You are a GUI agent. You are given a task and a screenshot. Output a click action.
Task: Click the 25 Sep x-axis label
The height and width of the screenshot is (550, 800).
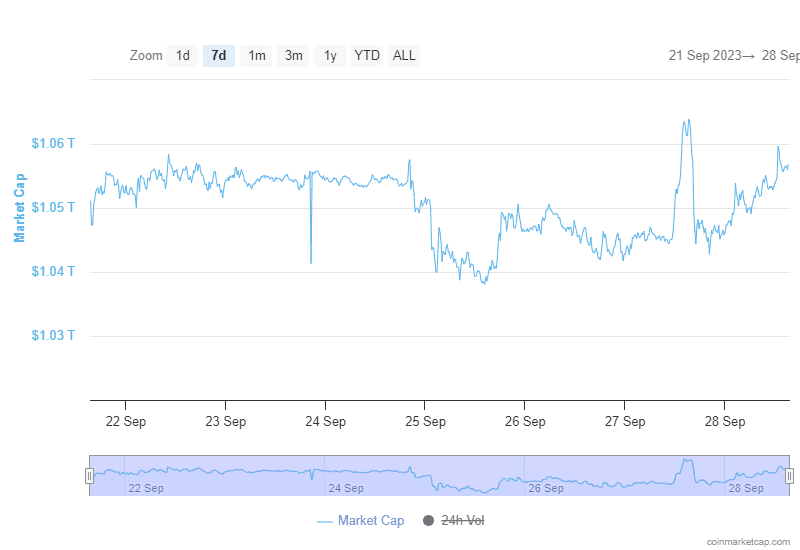(425, 421)
